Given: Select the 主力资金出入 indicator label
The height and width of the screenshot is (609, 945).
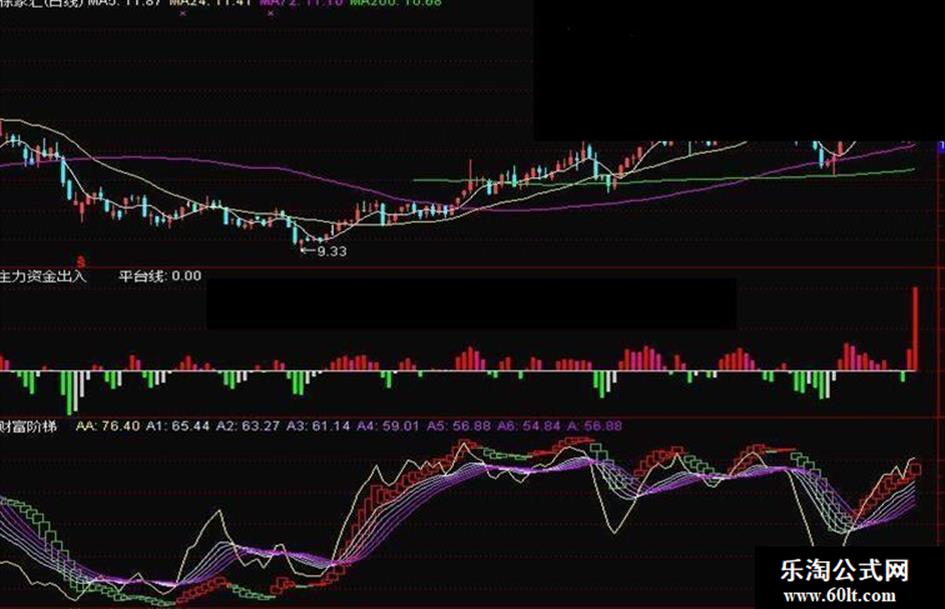Looking at the screenshot, I should coord(43,276).
